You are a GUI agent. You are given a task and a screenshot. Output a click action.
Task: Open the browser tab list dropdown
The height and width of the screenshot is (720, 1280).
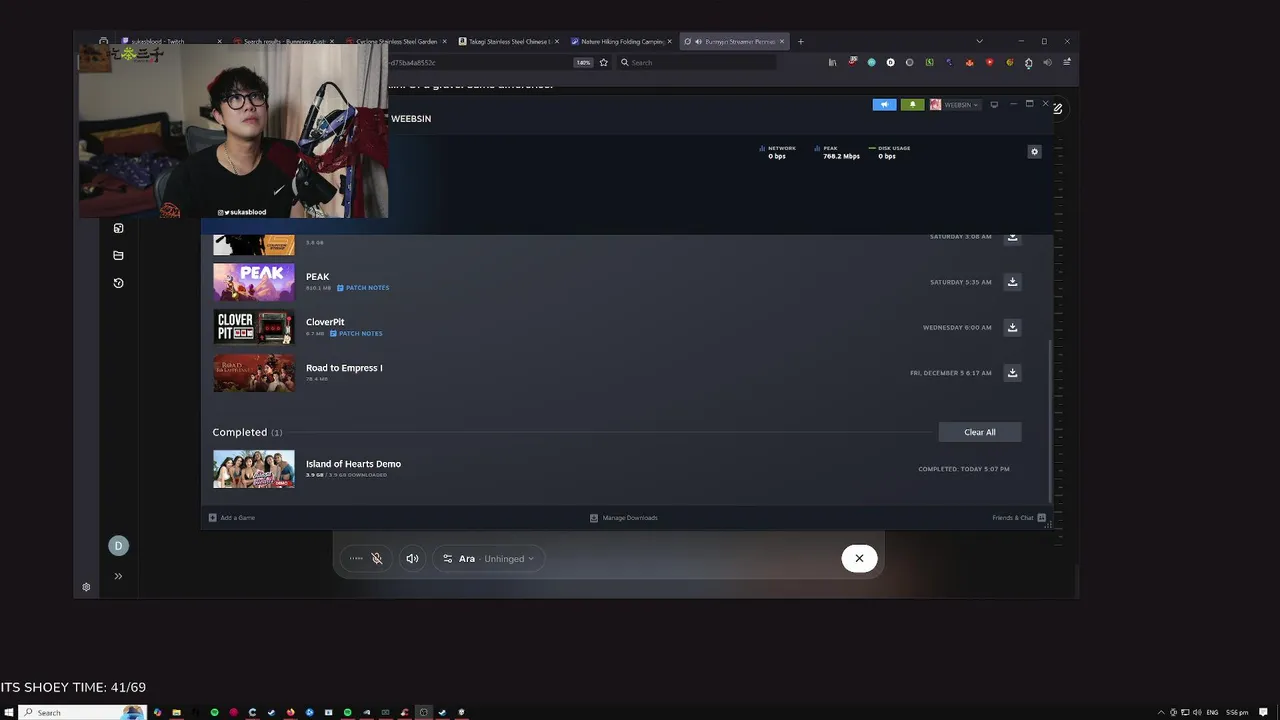(x=979, y=42)
